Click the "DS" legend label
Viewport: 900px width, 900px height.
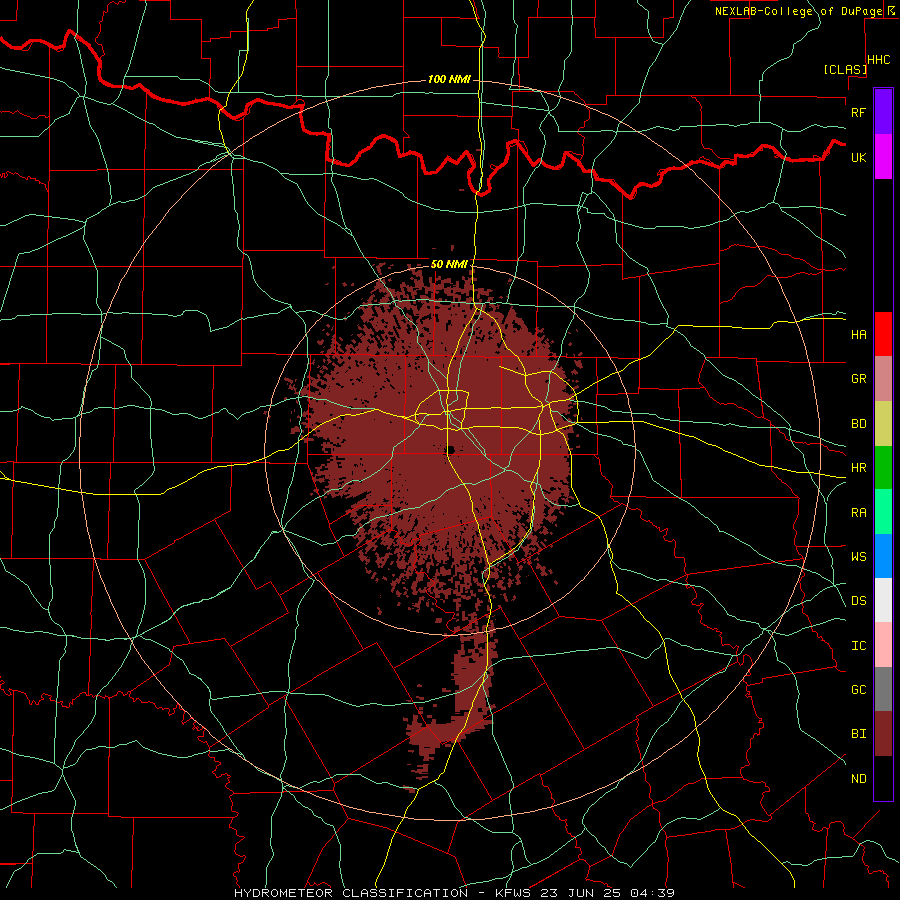(x=858, y=601)
